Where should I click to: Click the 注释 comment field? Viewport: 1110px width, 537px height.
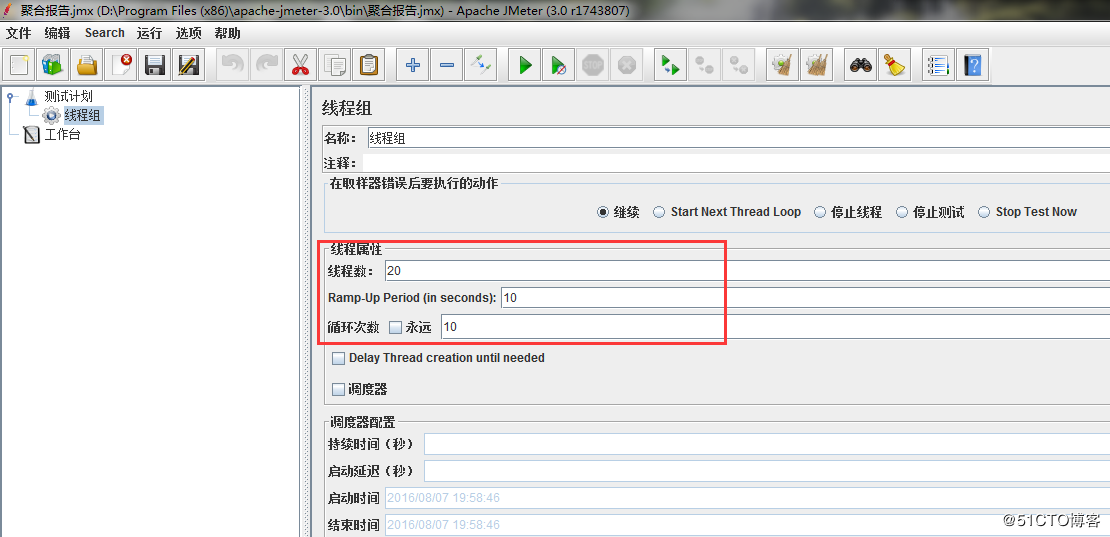pyautogui.click(x=736, y=163)
